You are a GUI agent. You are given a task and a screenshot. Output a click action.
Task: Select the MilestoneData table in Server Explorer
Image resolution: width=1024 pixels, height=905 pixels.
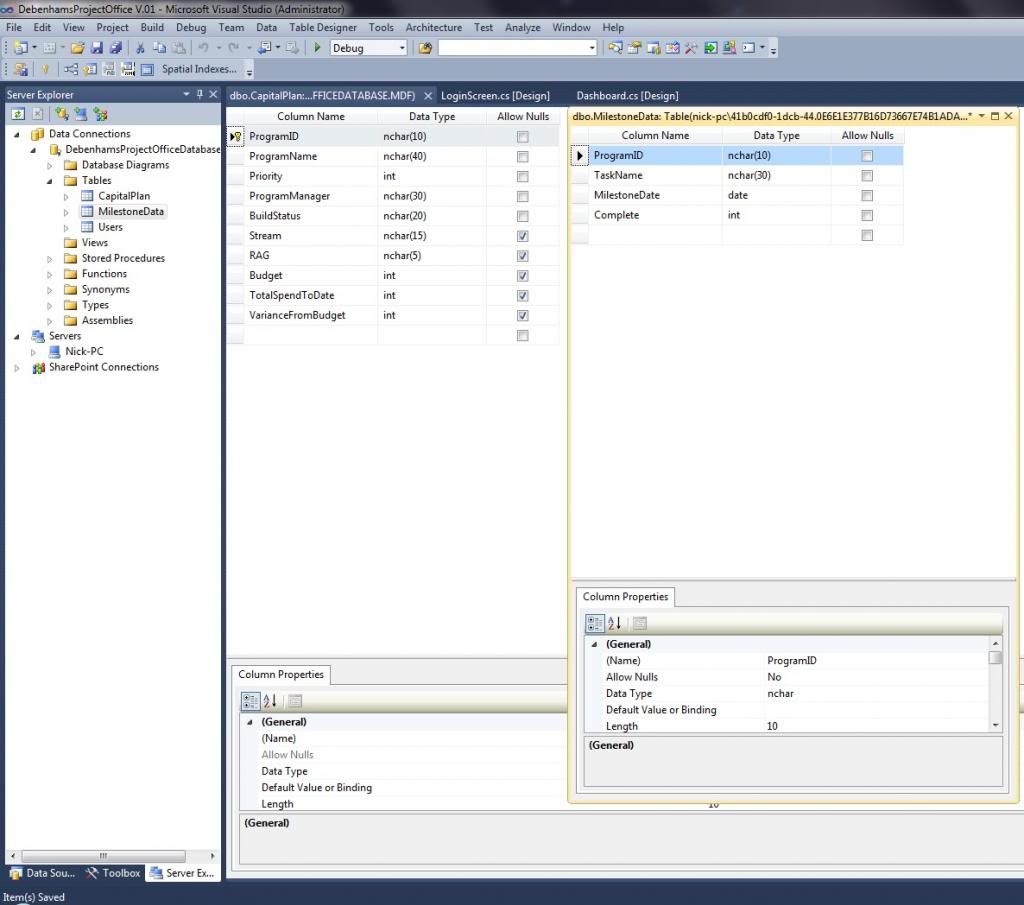pyautogui.click(x=131, y=212)
